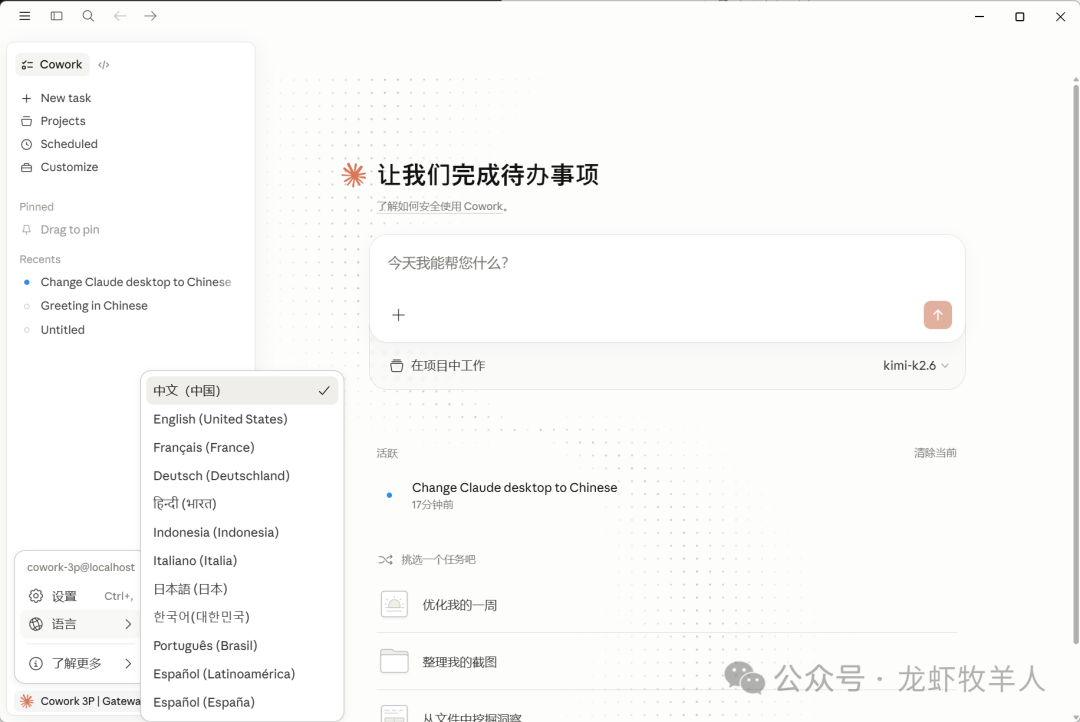Click the cowork-3p@localhost account label

(x=81, y=567)
